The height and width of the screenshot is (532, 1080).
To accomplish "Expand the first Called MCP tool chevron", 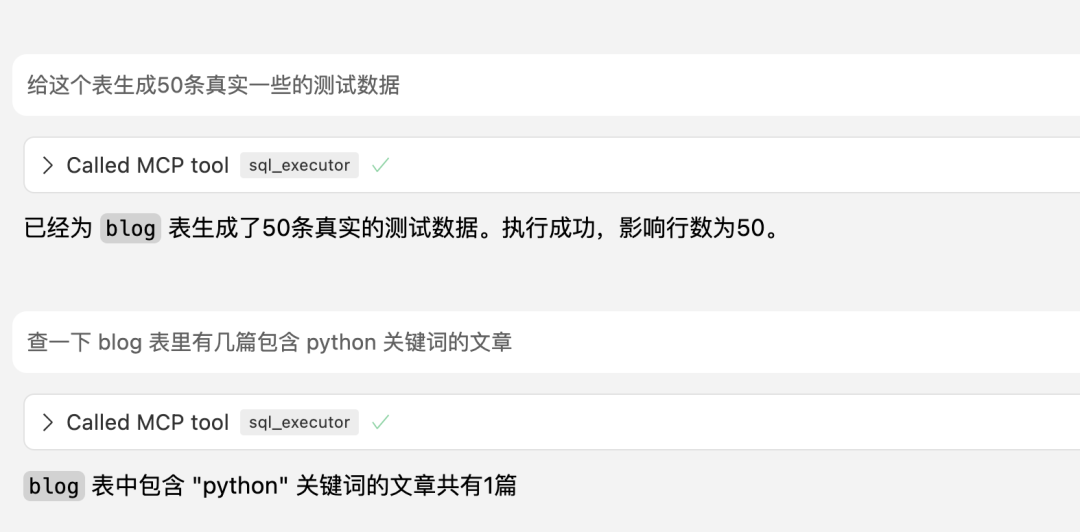I will click(47, 166).
